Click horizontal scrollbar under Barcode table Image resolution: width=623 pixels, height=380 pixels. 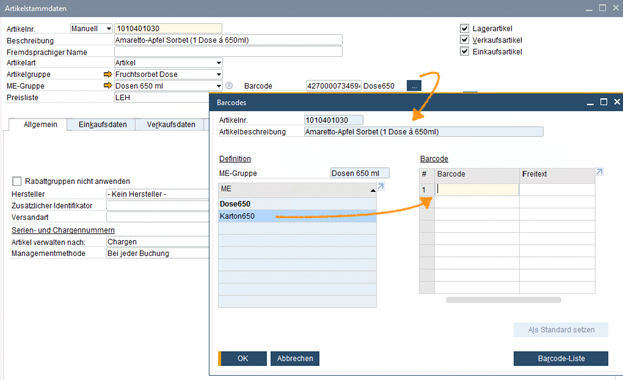coord(503,300)
